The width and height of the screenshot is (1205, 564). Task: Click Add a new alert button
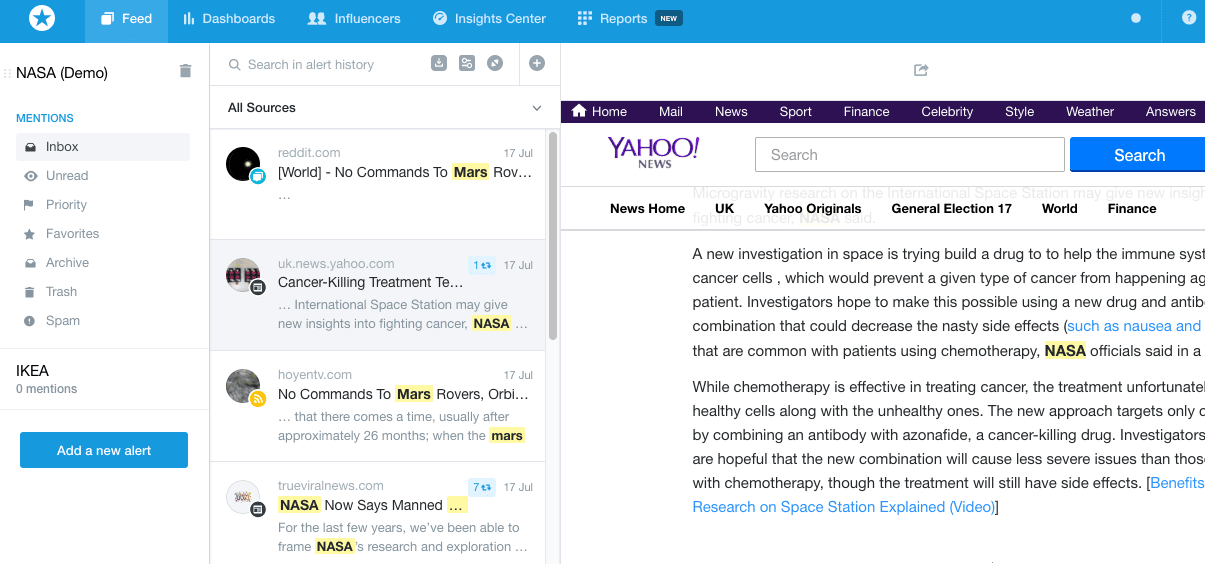104,450
